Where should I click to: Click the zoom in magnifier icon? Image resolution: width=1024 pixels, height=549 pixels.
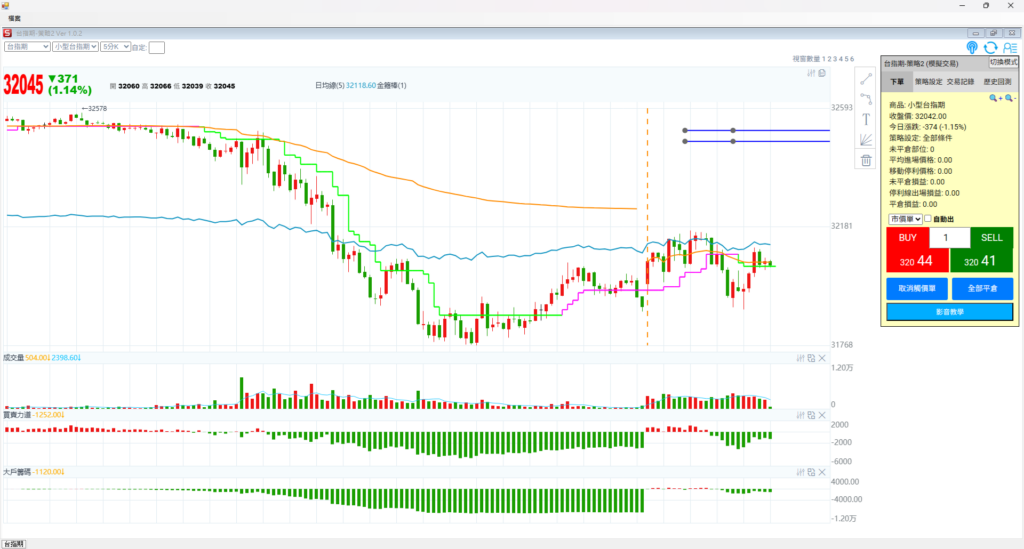tap(996, 98)
